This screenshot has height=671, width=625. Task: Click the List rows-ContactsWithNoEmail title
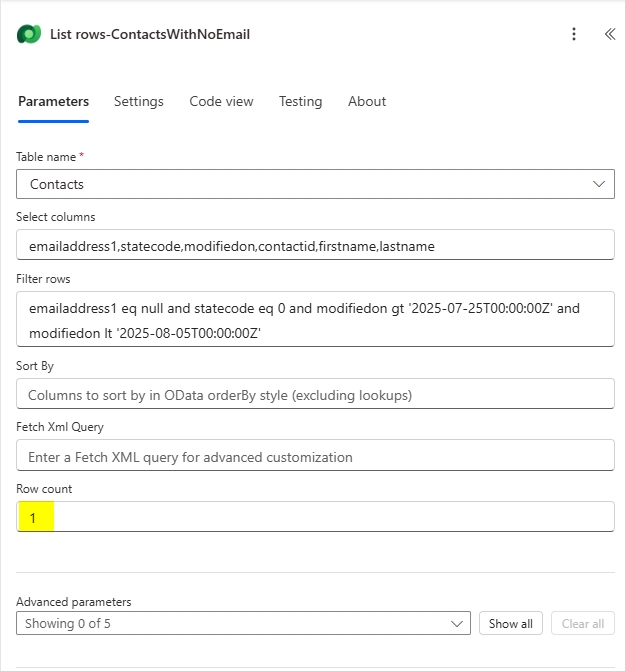pos(150,34)
